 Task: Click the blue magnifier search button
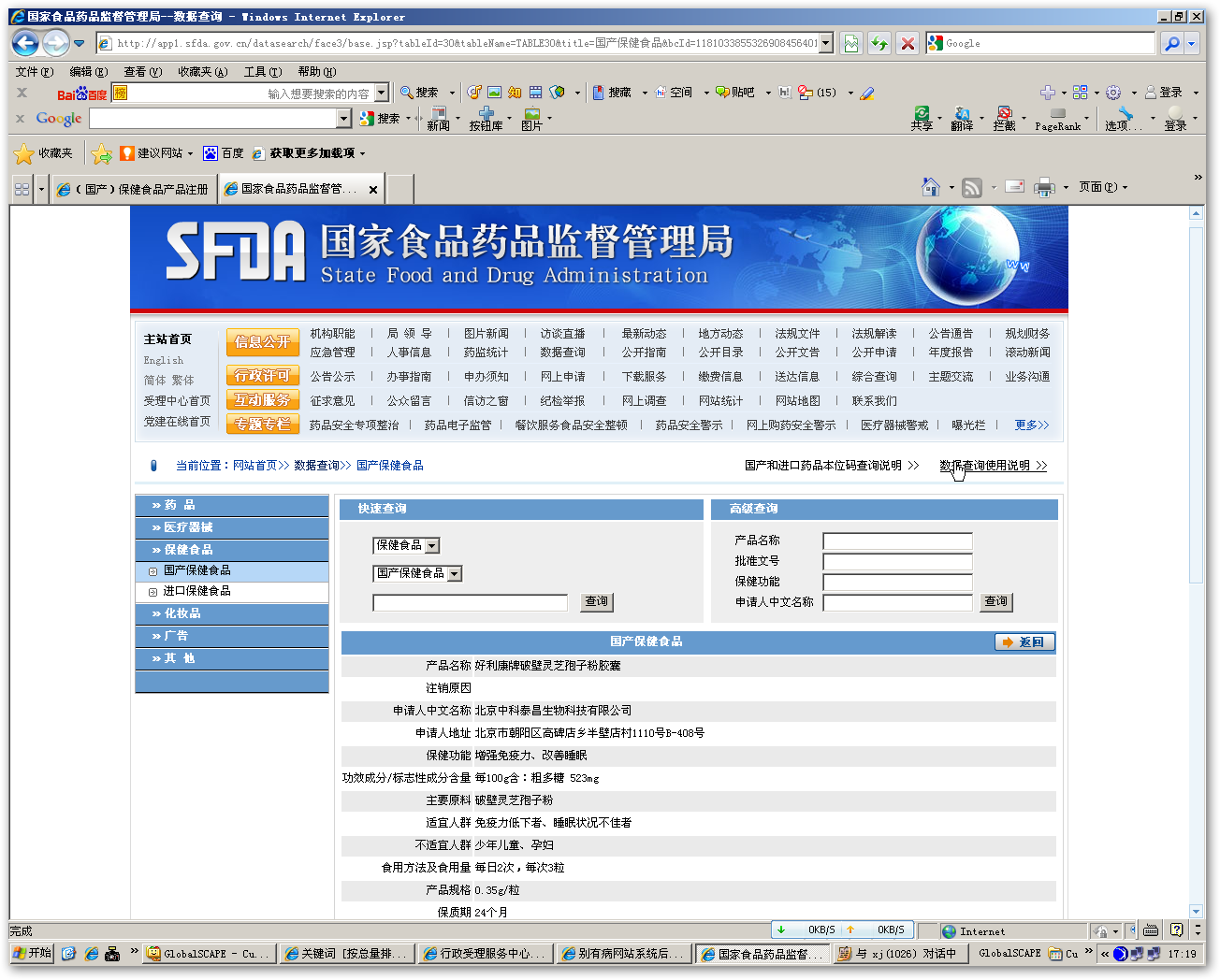[1170, 43]
